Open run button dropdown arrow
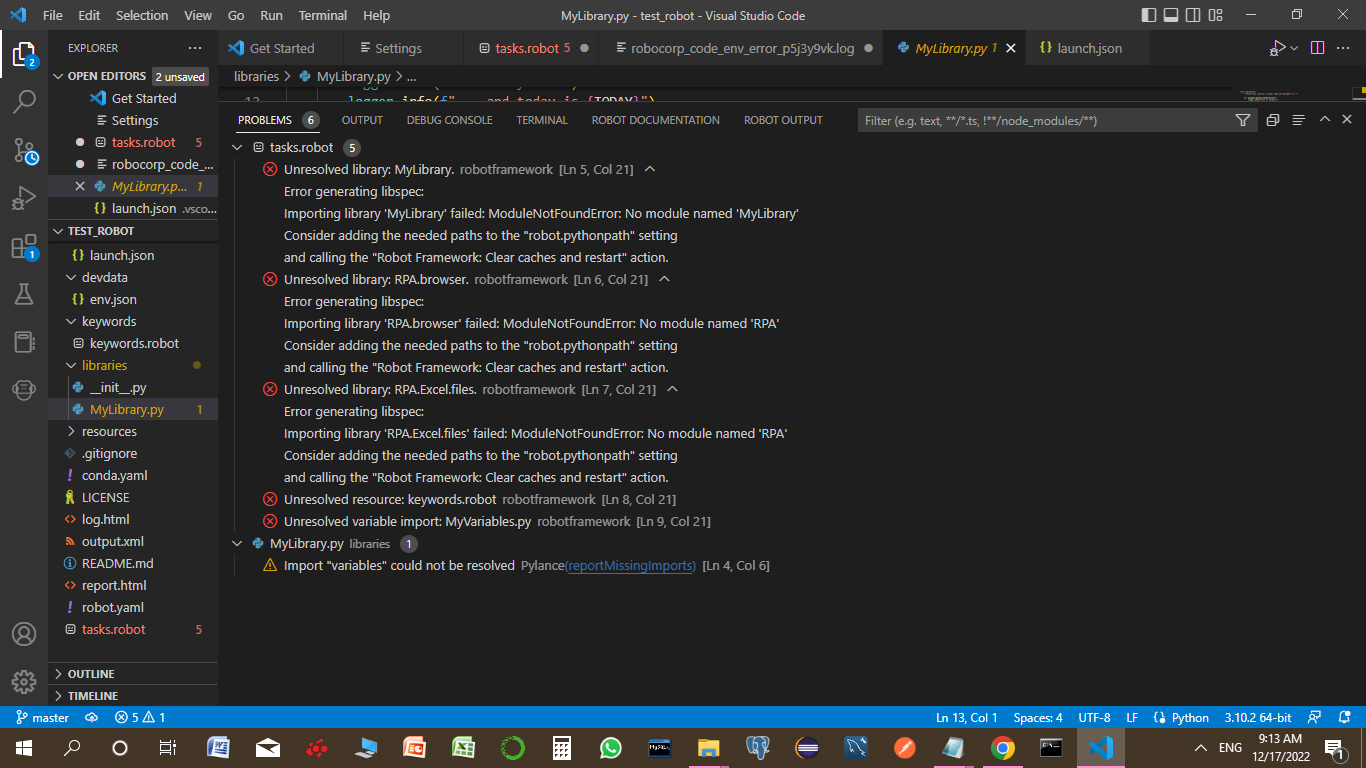This screenshot has width=1366, height=768. pyautogui.click(x=1294, y=48)
